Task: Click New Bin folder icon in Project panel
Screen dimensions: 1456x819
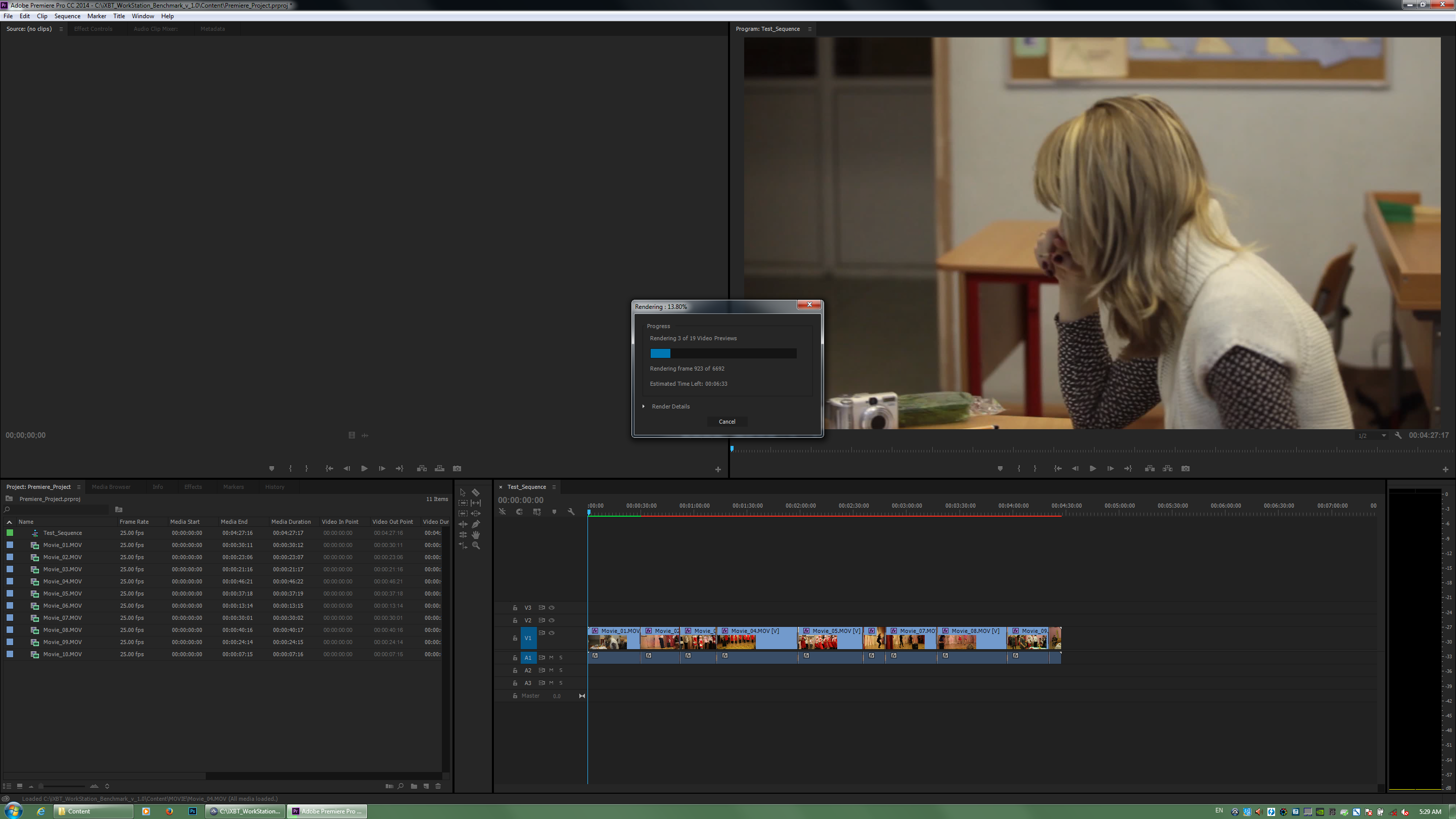Action: pyautogui.click(x=414, y=786)
